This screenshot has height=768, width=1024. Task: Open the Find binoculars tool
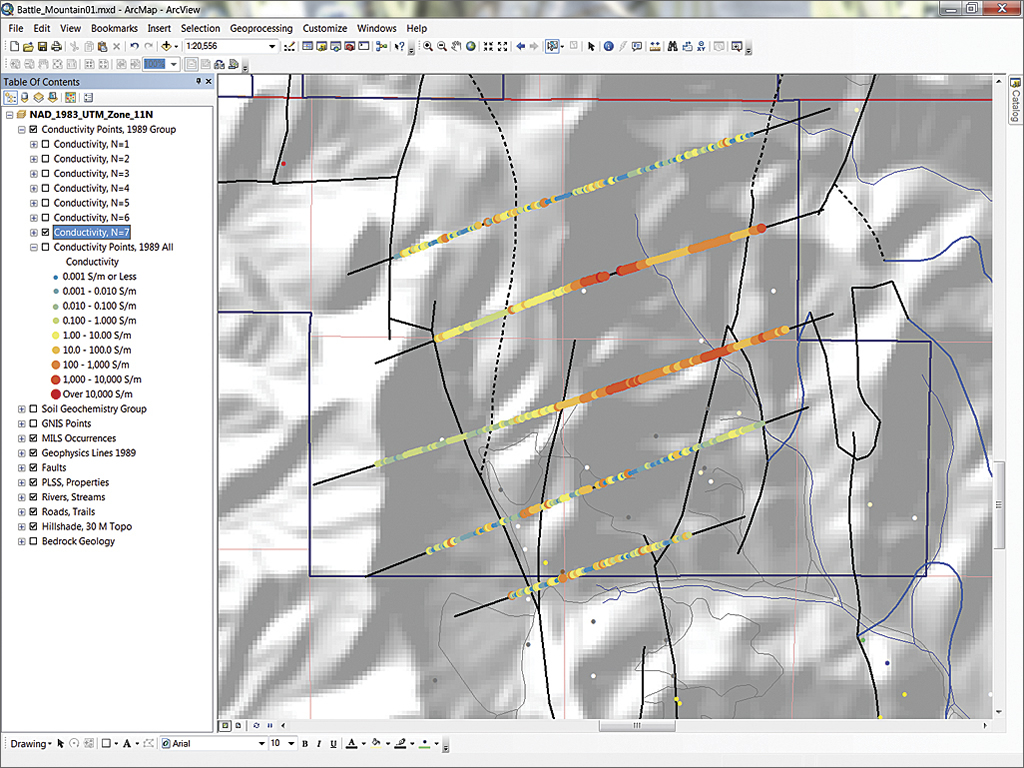pyautogui.click(x=672, y=46)
